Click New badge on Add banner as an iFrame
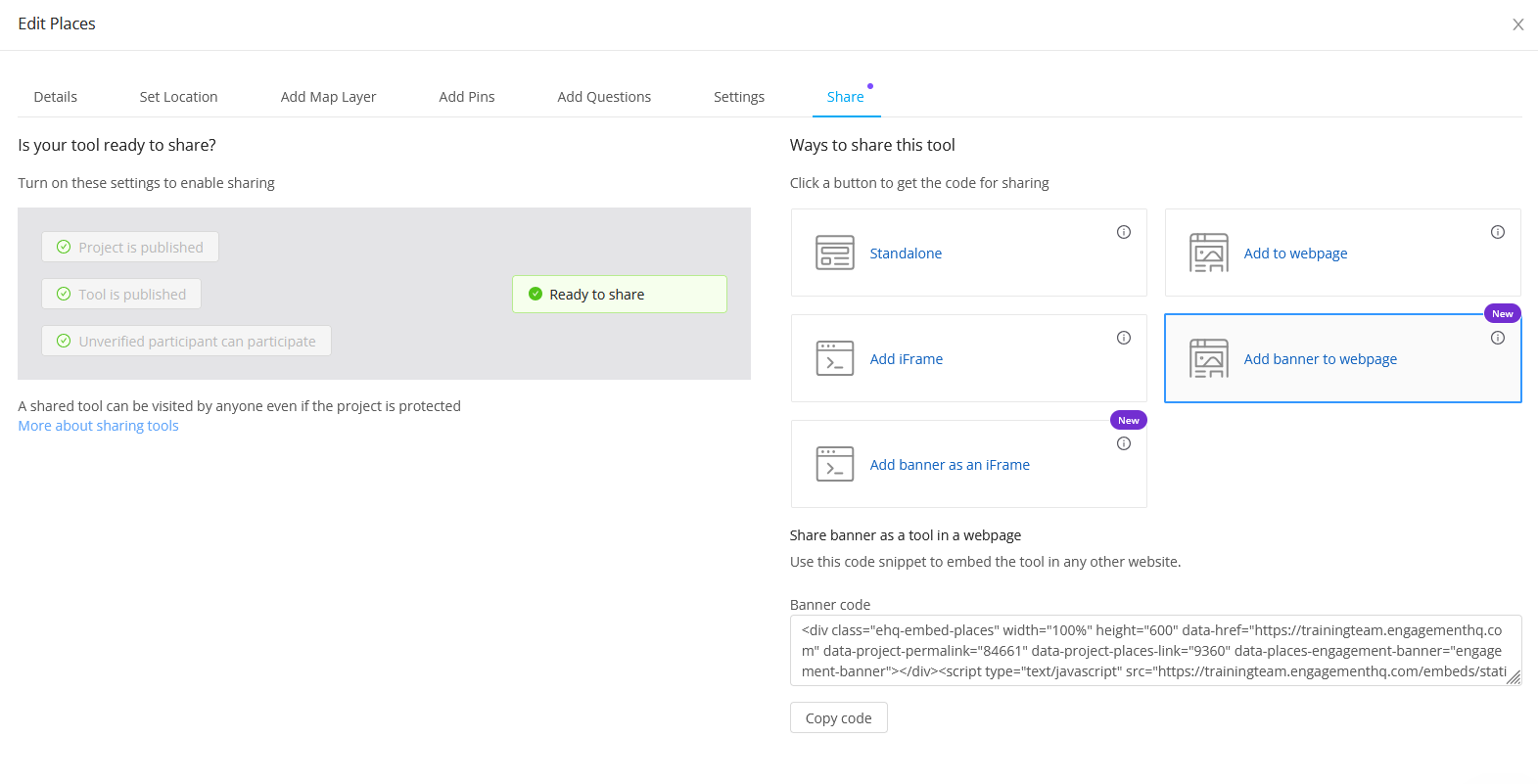 1129,420
